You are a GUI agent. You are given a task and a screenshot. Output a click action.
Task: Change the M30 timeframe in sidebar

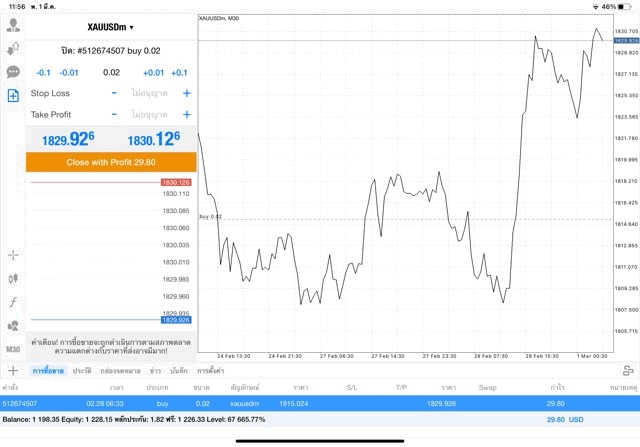click(13, 349)
